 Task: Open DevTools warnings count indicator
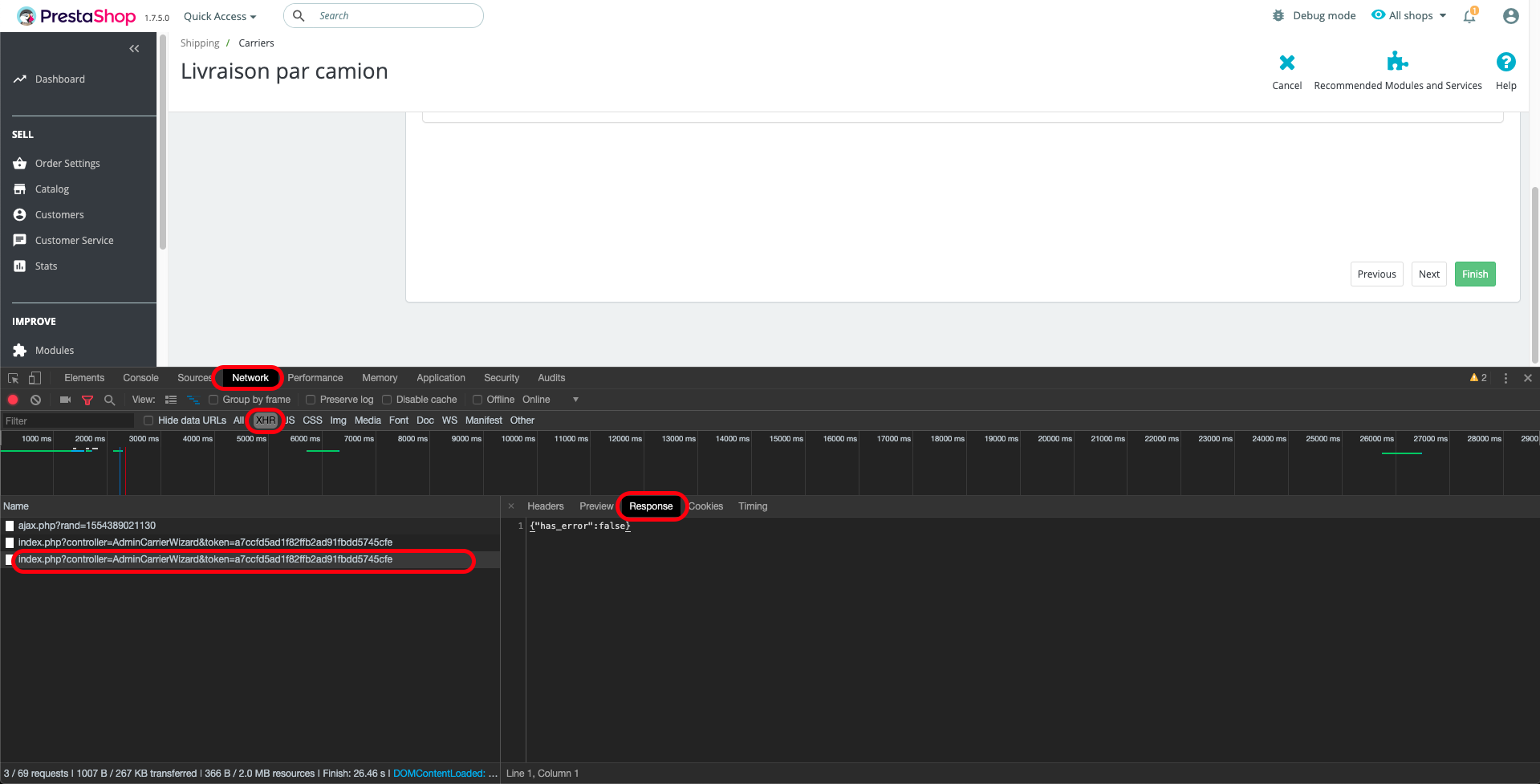[x=1478, y=378]
